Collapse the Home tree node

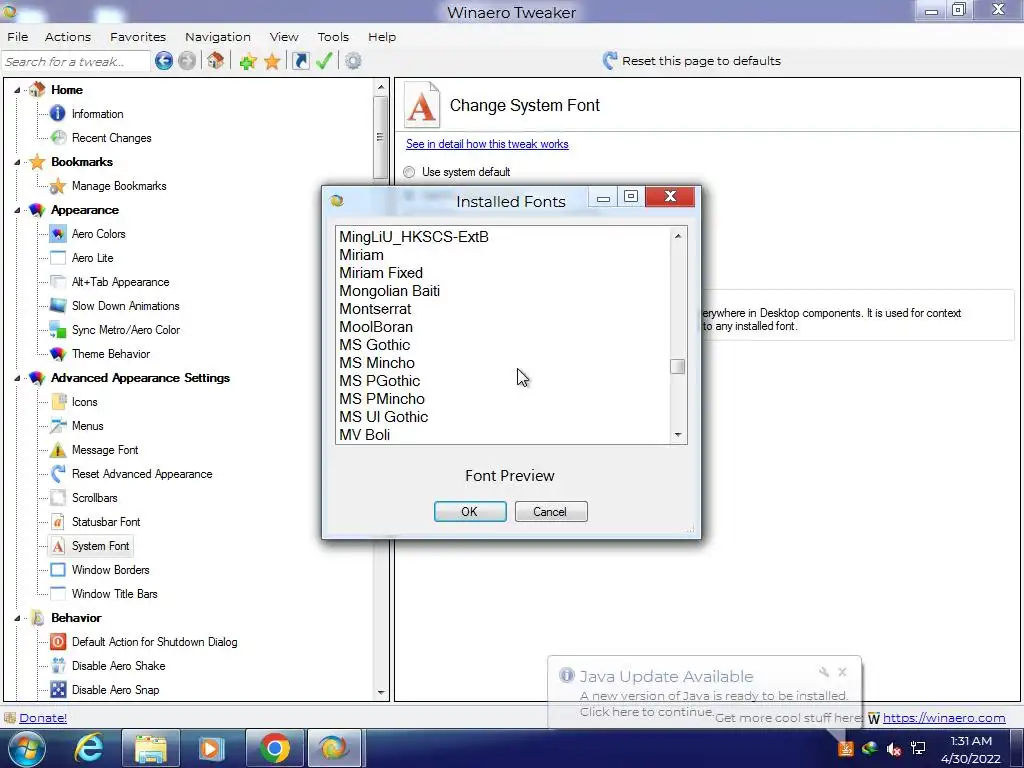pyautogui.click(x=17, y=90)
